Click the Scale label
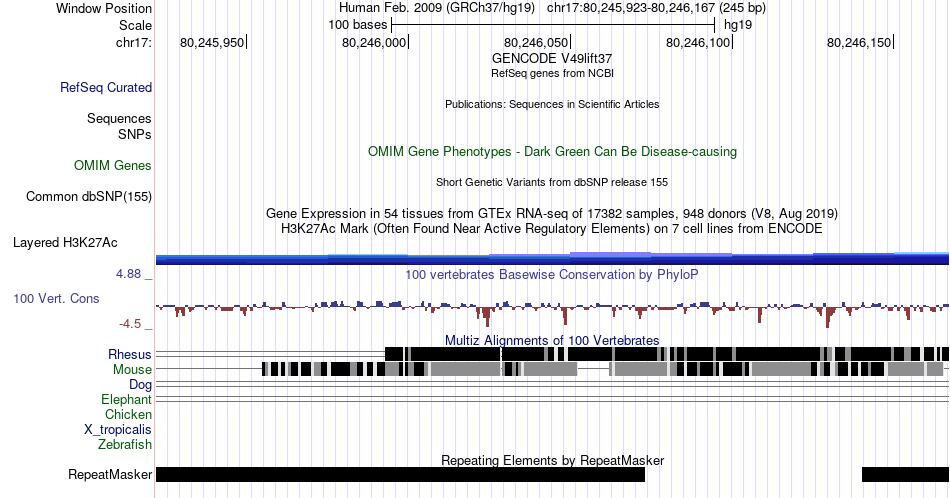Image resolution: width=950 pixels, height=498 pixels. coord(135,25)
